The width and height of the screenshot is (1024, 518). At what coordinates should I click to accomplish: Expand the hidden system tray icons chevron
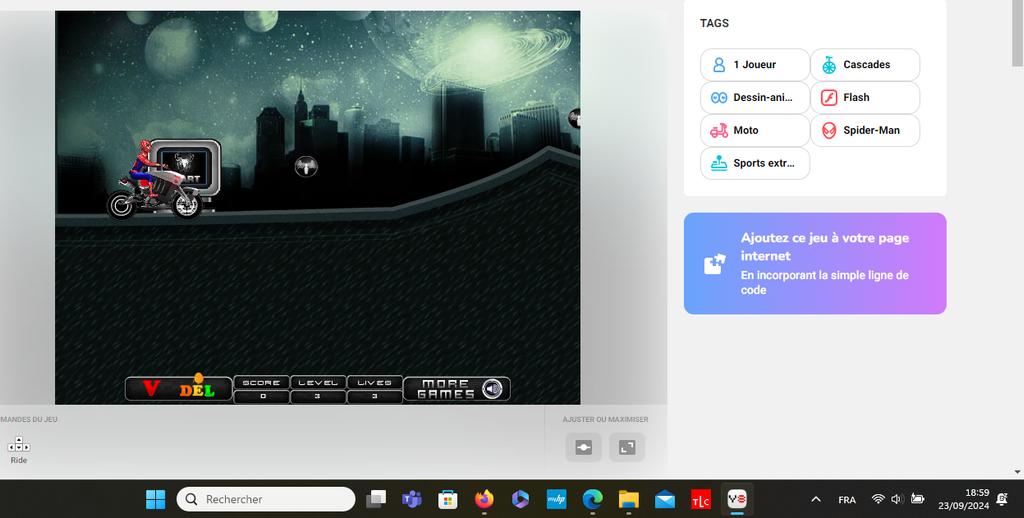pyautogui.click(x=816, y=499)
